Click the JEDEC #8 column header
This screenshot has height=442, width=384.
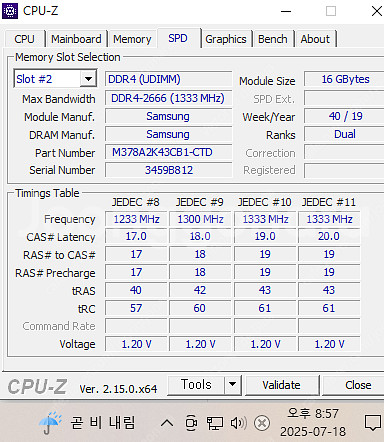coord(136,202)
